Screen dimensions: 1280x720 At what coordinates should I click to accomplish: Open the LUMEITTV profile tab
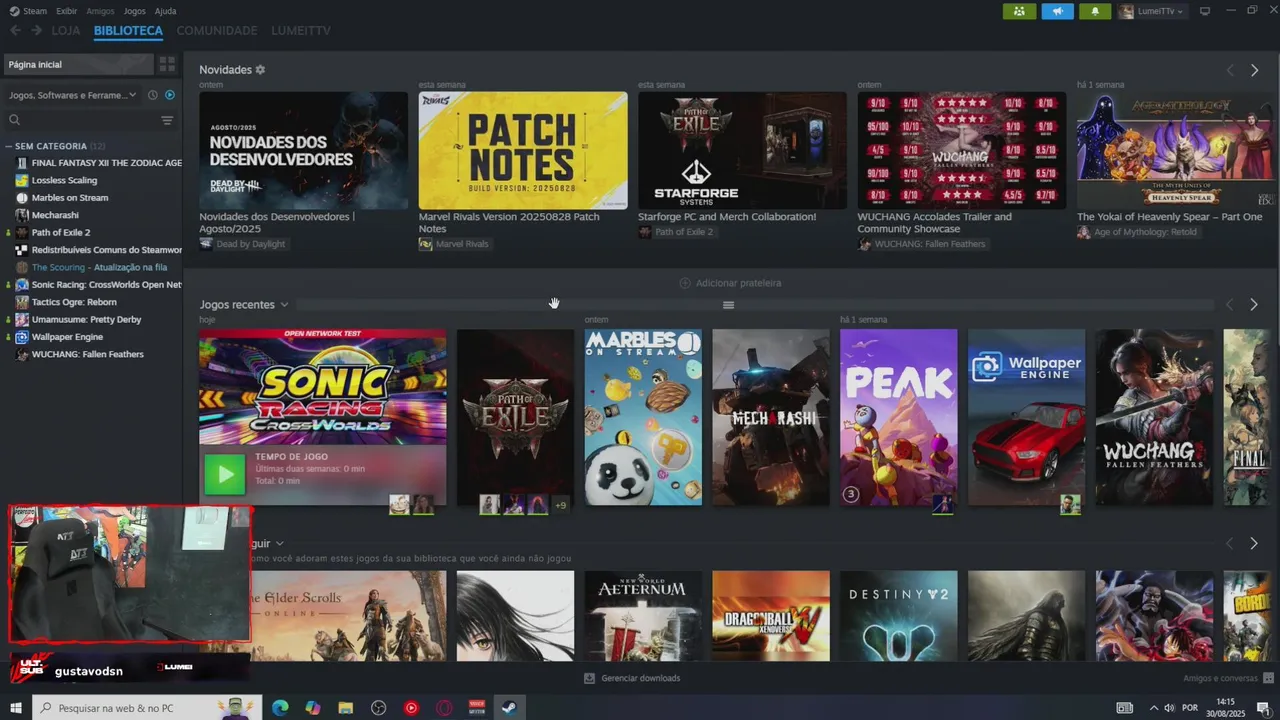click(x=301, y=31)
